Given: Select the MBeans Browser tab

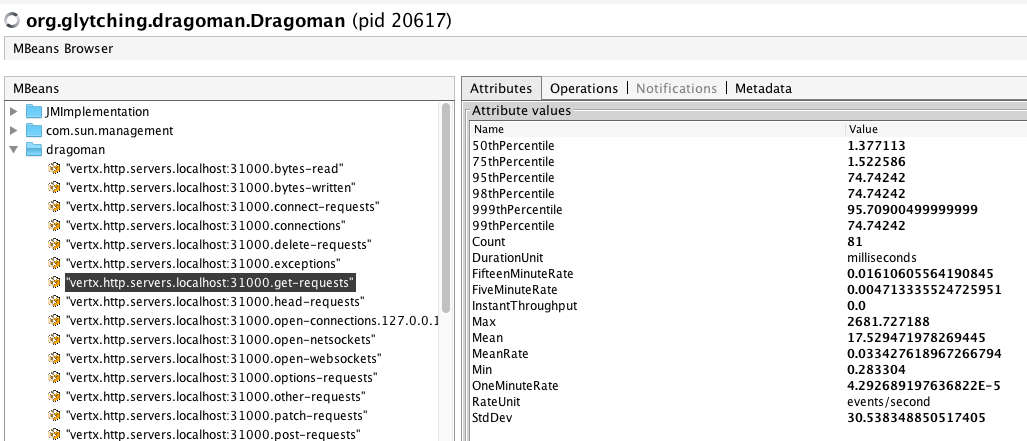Looking at the screenshot, I should [63, 48].
